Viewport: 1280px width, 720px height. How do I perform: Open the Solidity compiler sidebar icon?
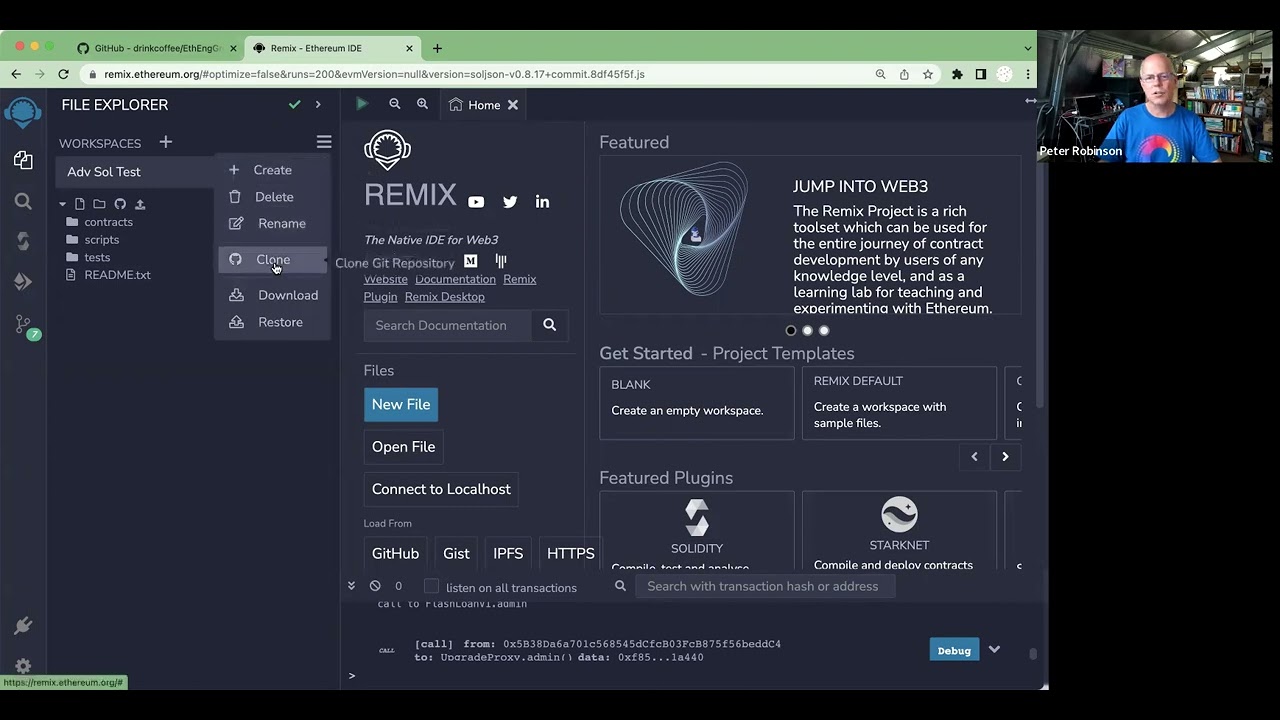23,241
